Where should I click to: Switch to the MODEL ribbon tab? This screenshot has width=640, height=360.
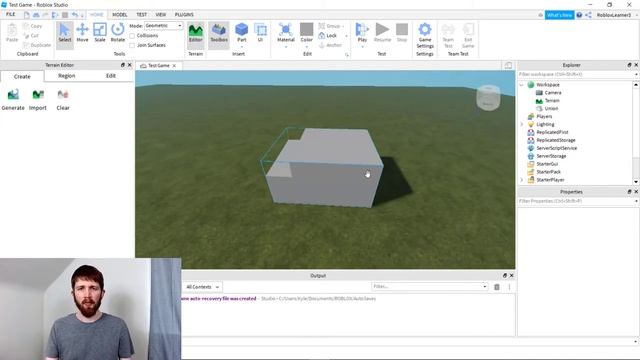pyautogui.click(x=120, y=15)
